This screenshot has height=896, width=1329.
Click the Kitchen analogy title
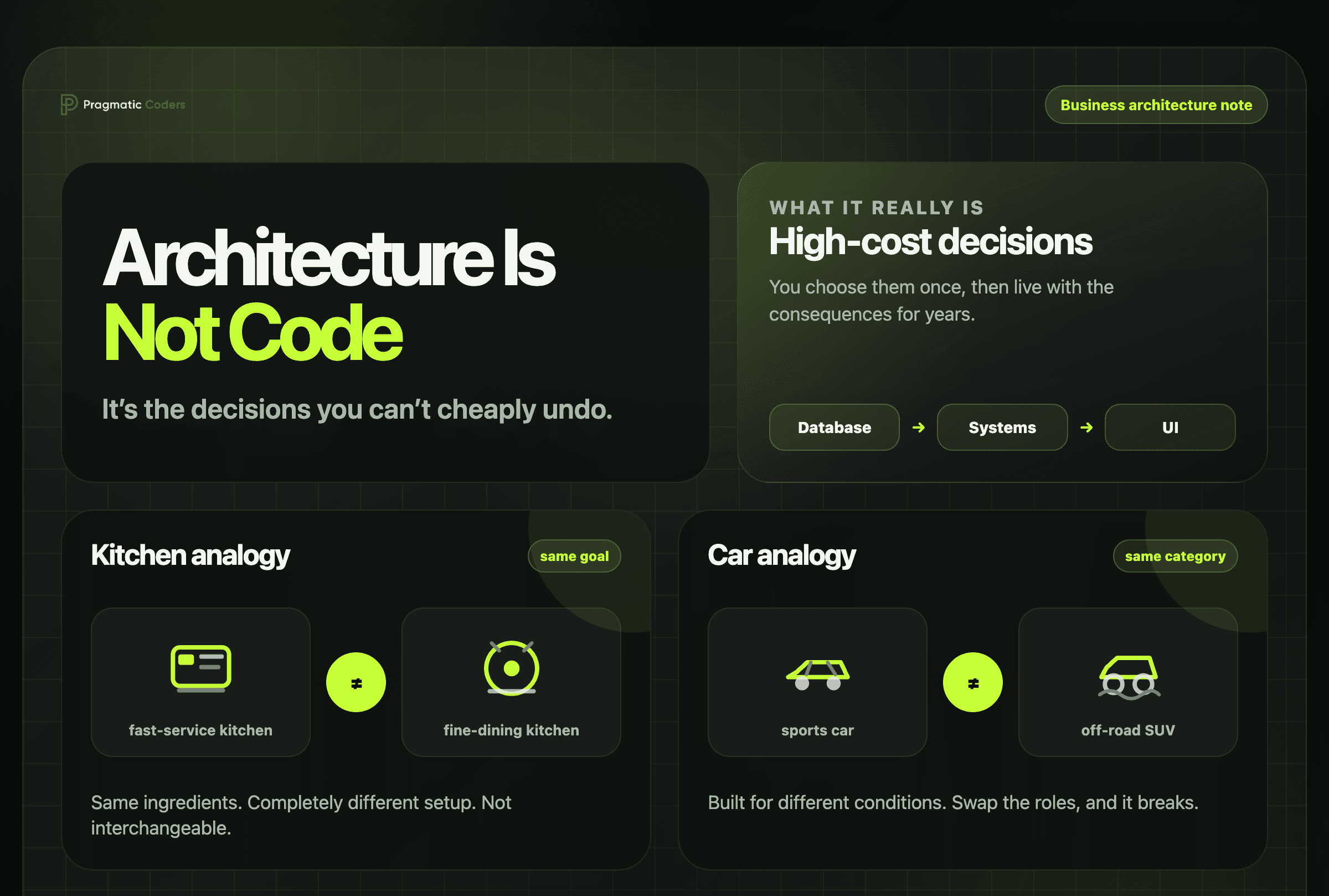(190, 555)
